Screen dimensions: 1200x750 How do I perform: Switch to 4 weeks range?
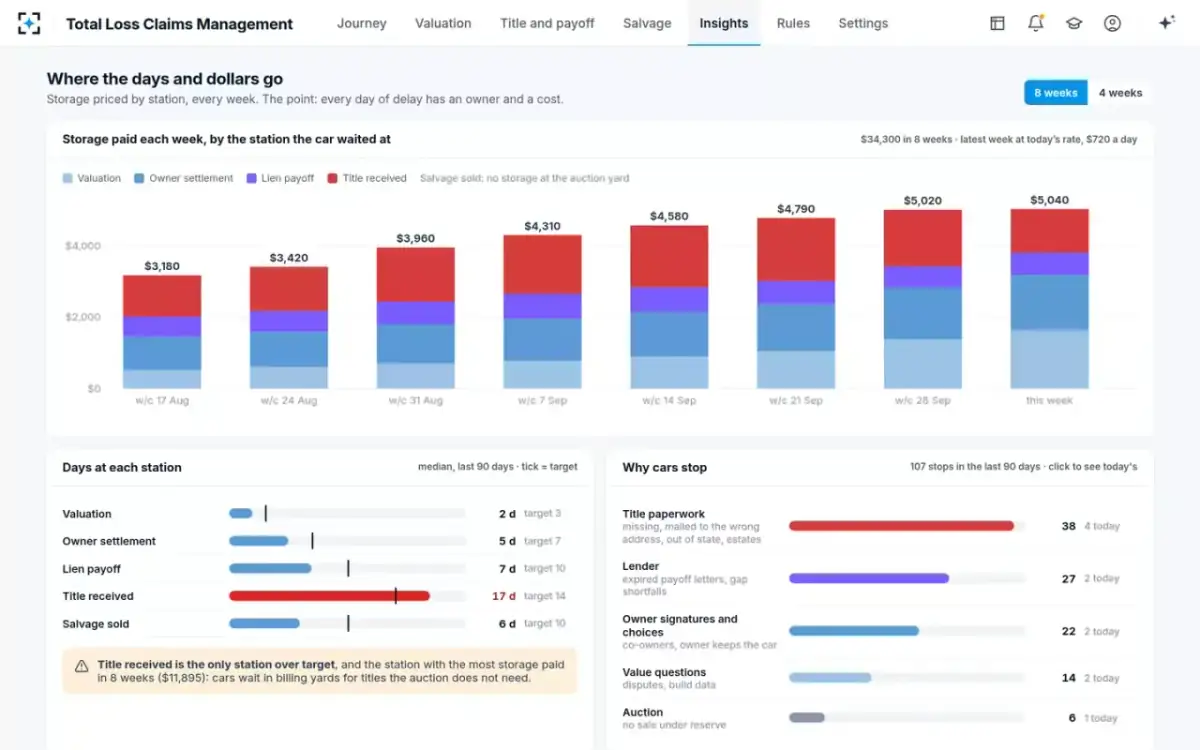click(1120, 93)
